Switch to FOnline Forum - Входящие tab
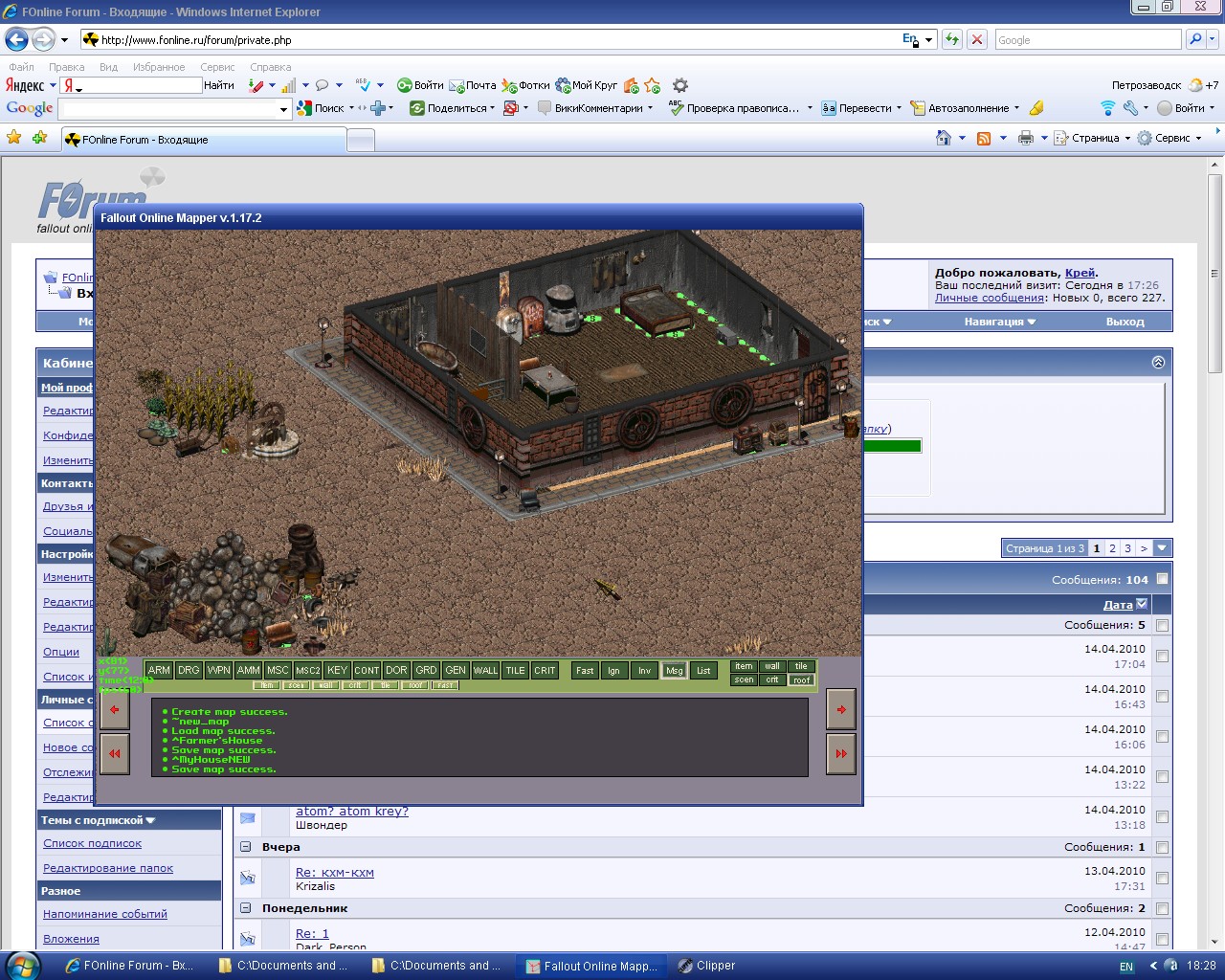This screenshot has width=1225, height=980. click(203, 140)
